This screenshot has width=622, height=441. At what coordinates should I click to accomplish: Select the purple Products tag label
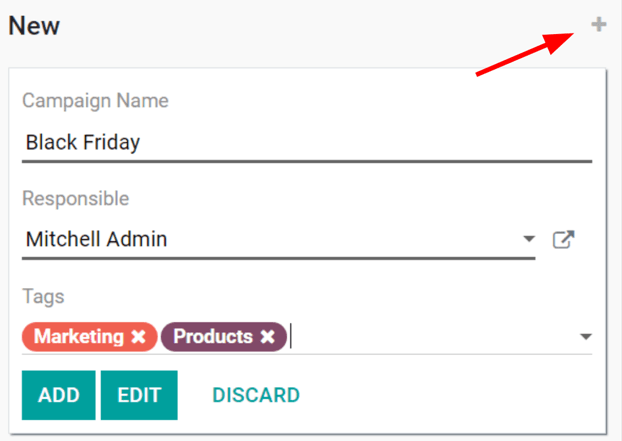pos(213,337)
